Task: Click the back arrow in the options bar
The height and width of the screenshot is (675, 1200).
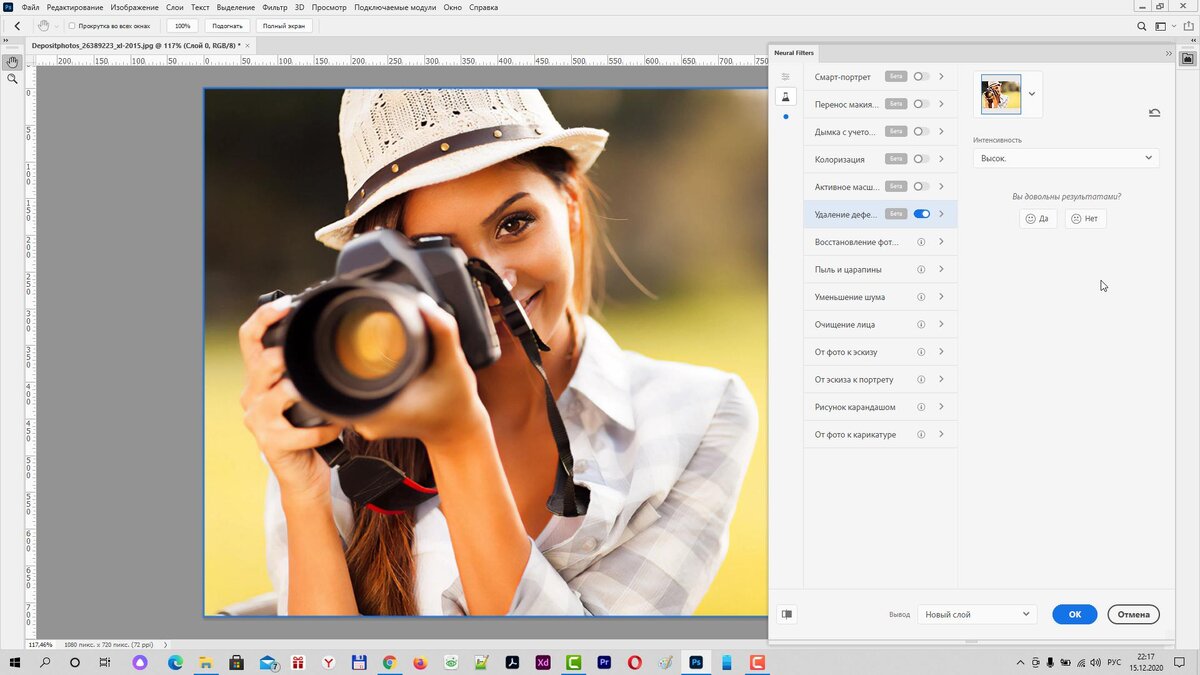Action: 17,26
